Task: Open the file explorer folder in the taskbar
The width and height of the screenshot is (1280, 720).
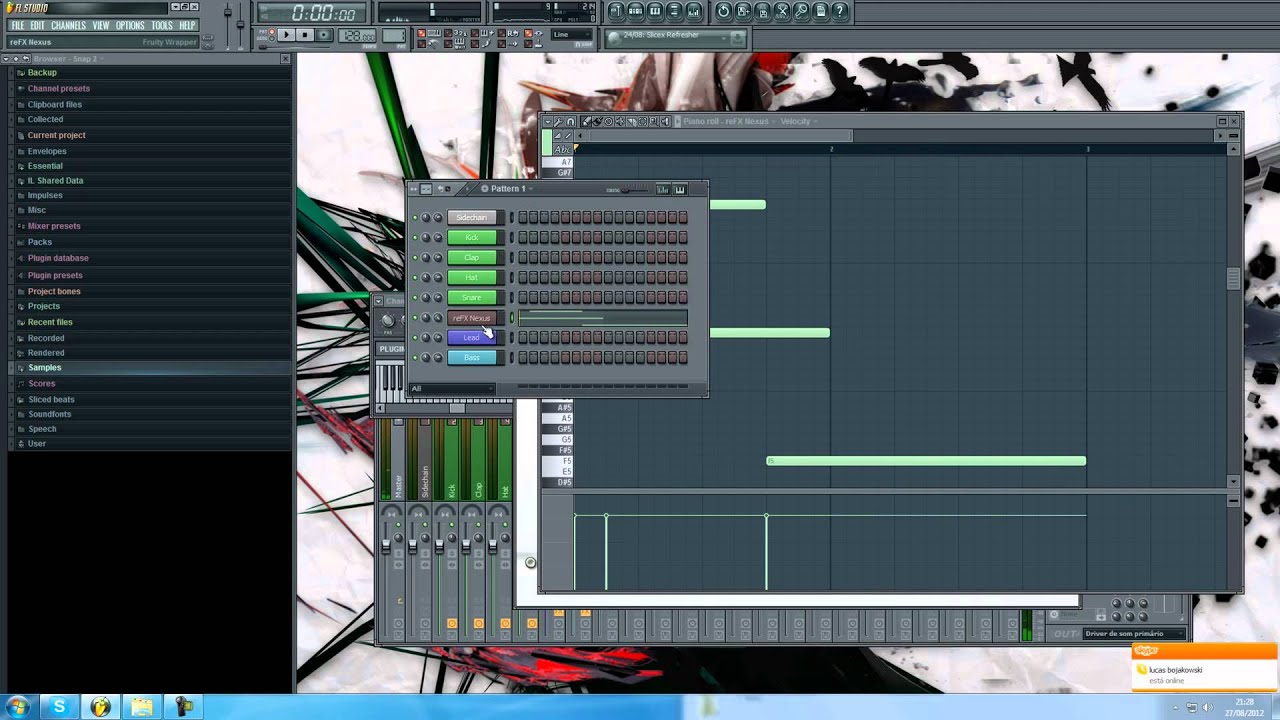Action: click(142, 707)
